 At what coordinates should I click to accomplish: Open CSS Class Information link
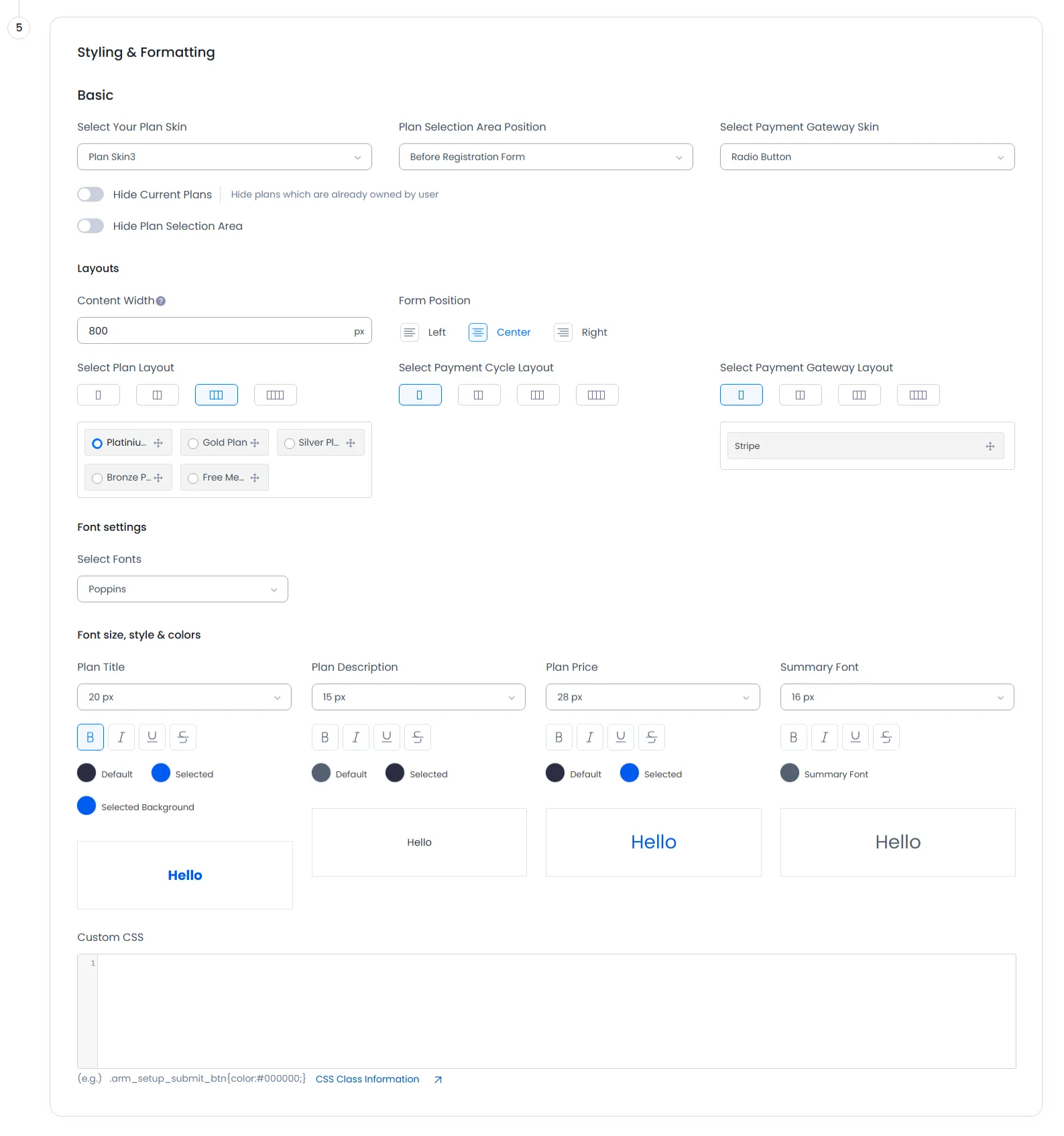click(x=367, y=1079)
